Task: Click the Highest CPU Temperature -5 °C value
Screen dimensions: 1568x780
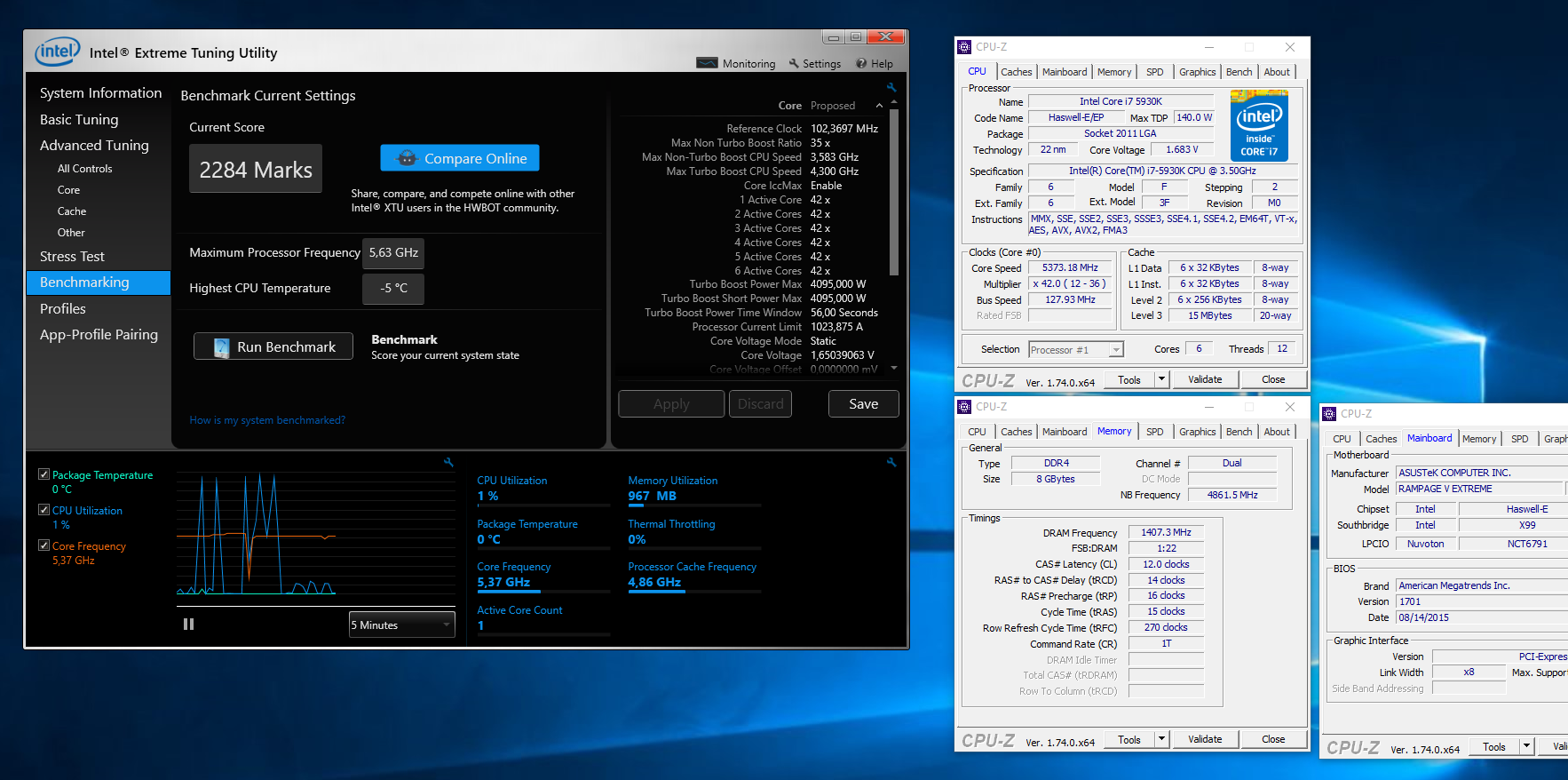Action: click(x=393, y=289)
